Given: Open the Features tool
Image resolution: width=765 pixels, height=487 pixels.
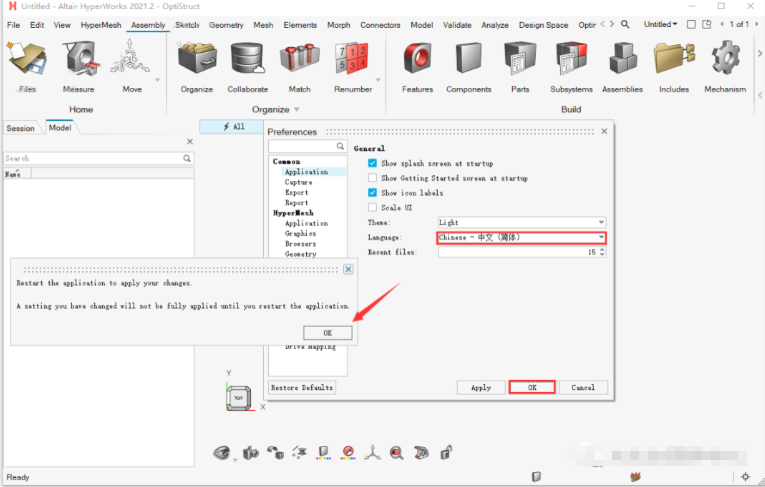Looking at the screenshot, I should click(417, 62).
